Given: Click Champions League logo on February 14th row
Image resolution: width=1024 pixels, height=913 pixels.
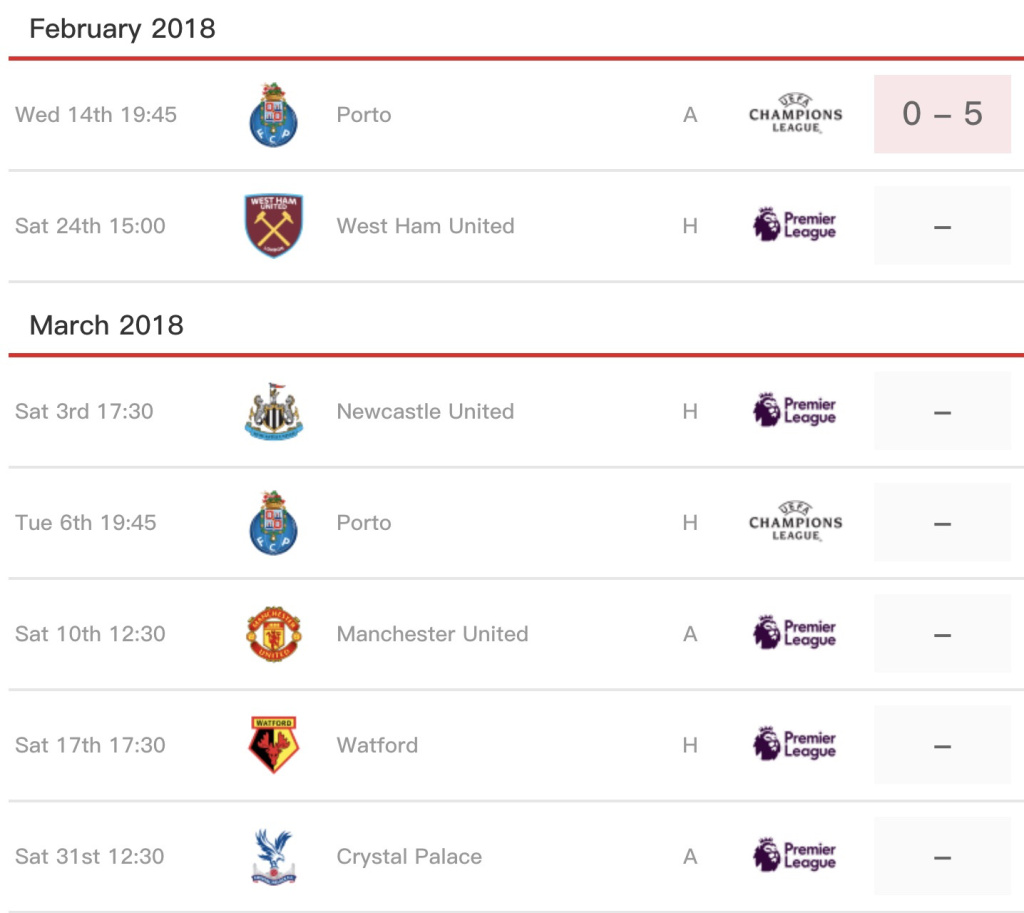Looking at the screenshot, I should click(x=795, y=115).
